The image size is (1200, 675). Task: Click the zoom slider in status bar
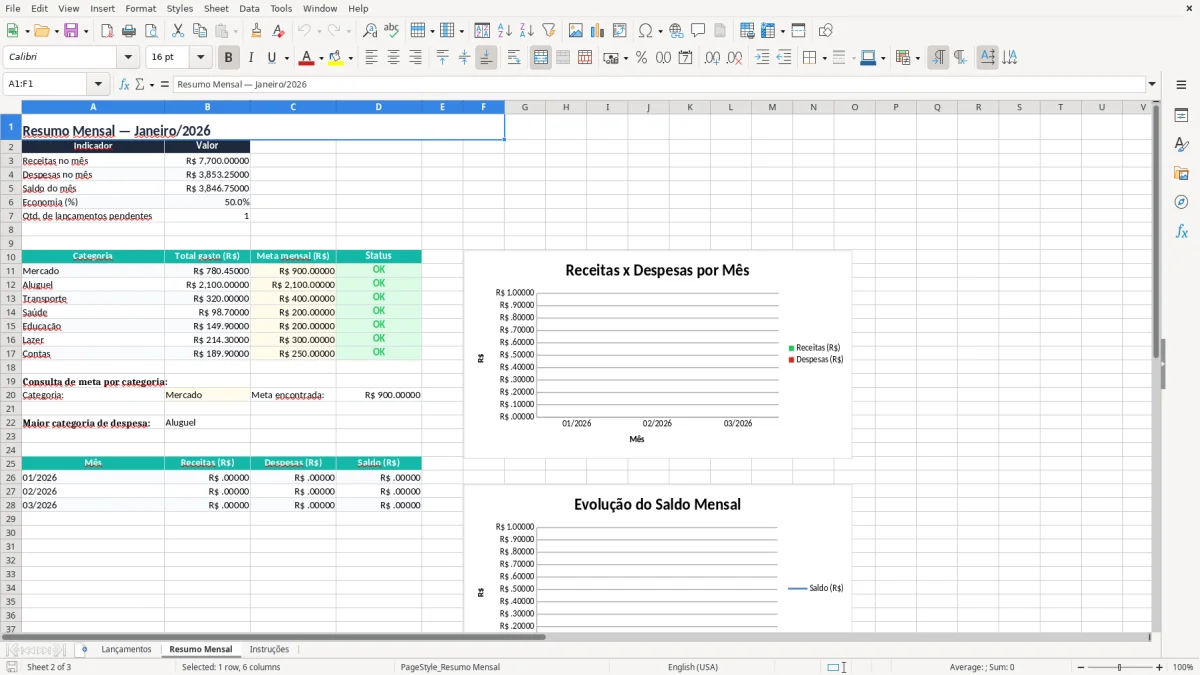pyautogui.click(x=1121, y=667)
